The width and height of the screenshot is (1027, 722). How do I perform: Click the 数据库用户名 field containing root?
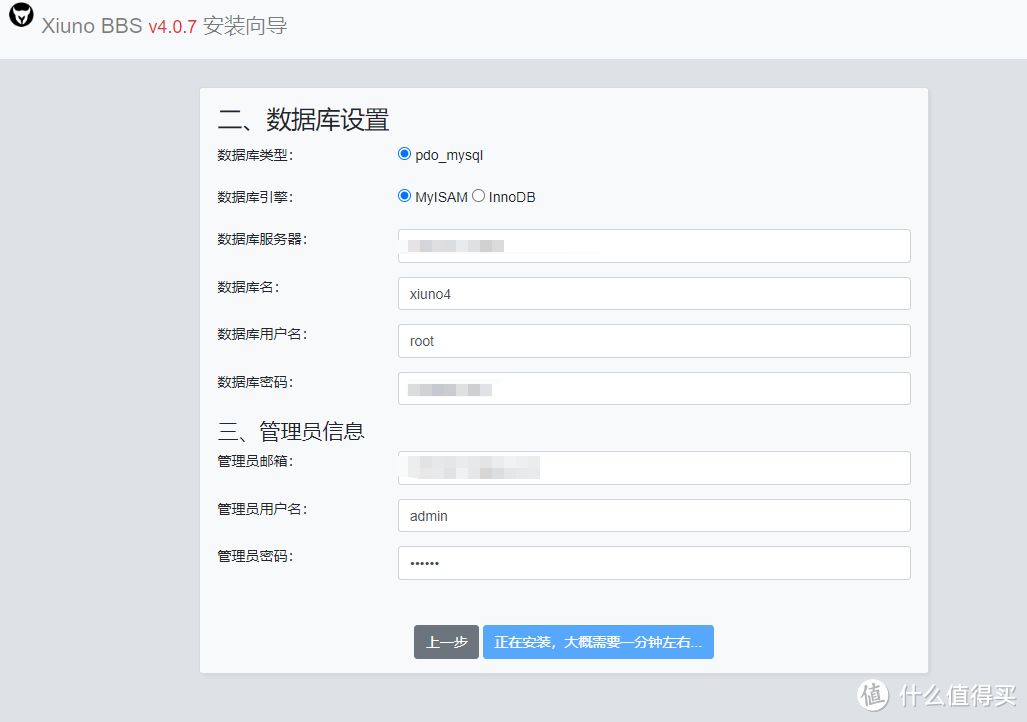pyautogui.click(x=653, y=340)
